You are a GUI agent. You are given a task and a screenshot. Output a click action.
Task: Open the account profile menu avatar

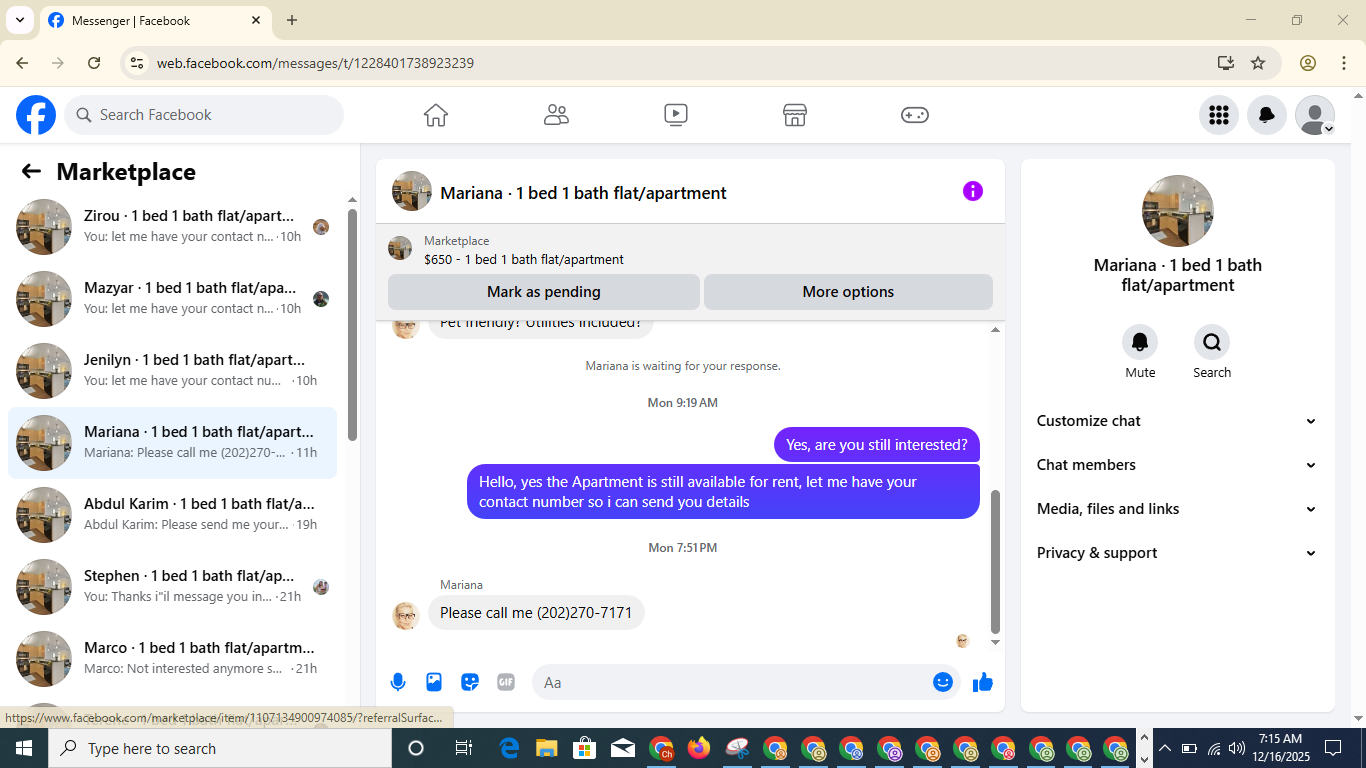coord(1315,115)
